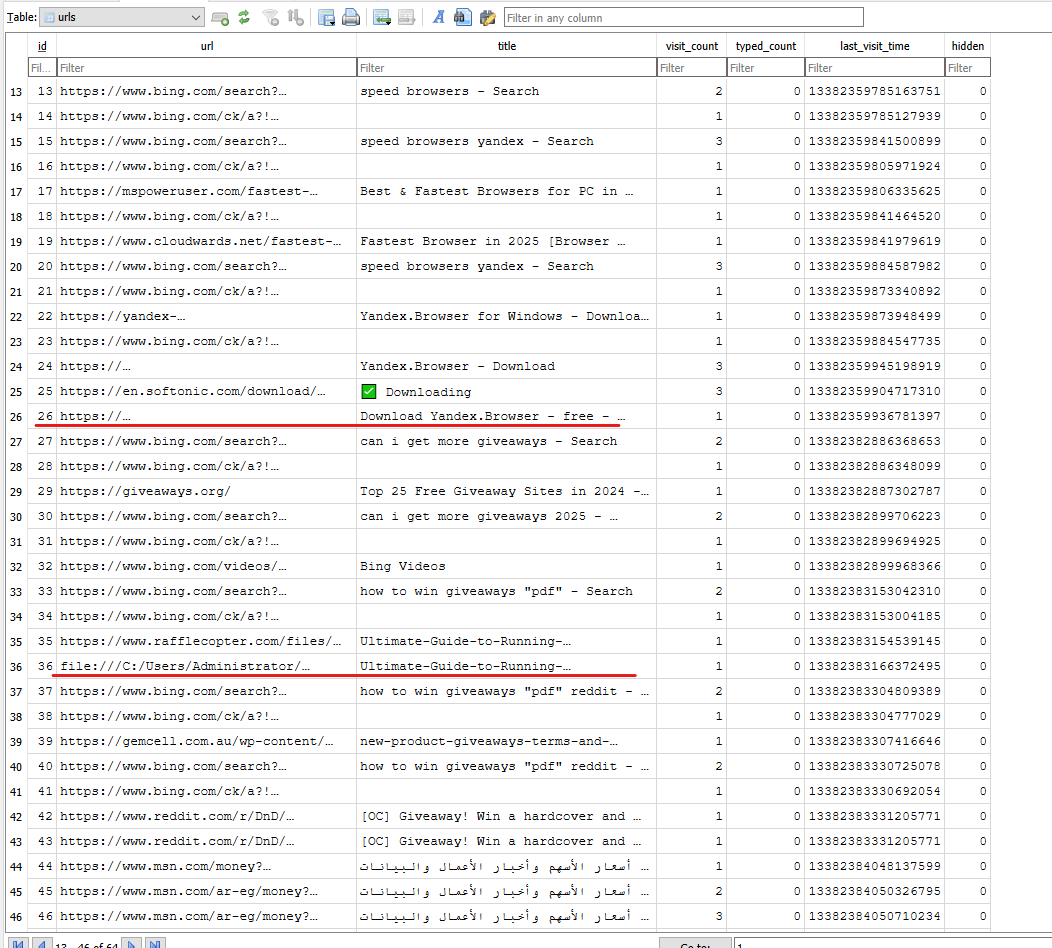Click the visit_count filter field
Viewport: 1052px width, 948px height.
pyautogui.click(x=692, y=68)
